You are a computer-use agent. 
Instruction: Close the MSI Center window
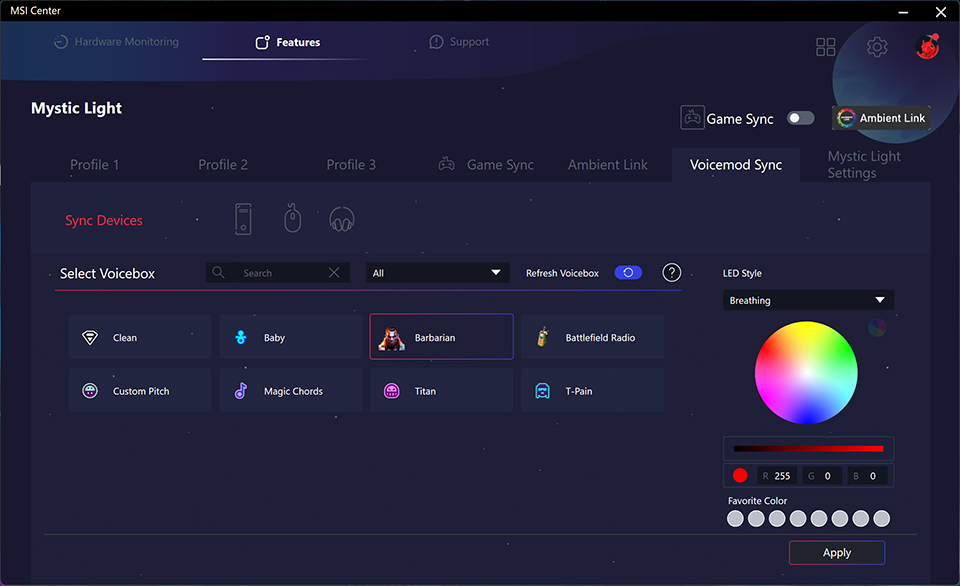coord(940,12)
